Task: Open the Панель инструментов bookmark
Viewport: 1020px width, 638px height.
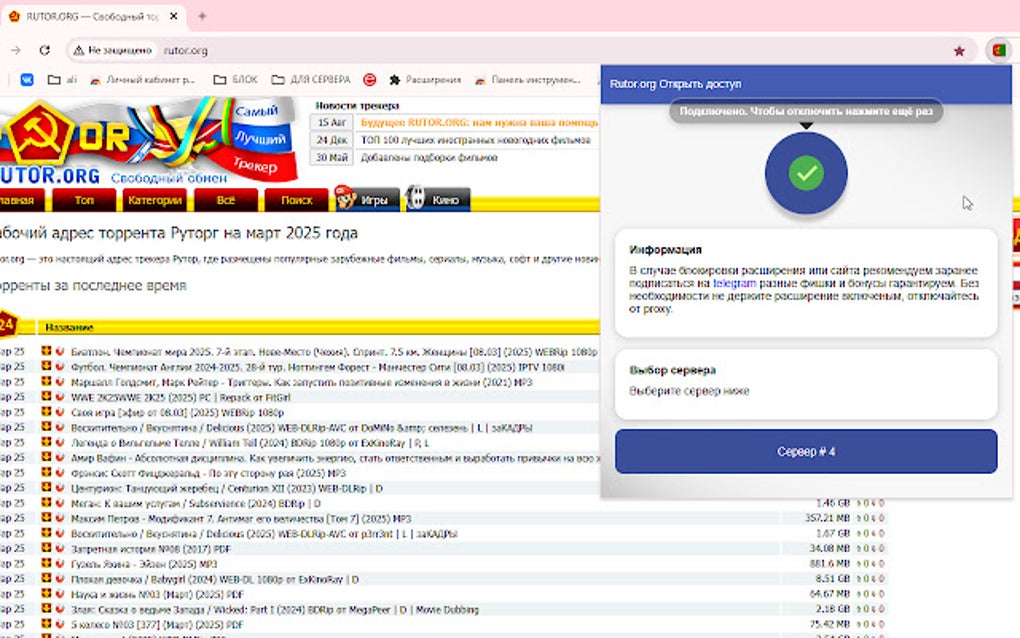Action: coord(528,79)
